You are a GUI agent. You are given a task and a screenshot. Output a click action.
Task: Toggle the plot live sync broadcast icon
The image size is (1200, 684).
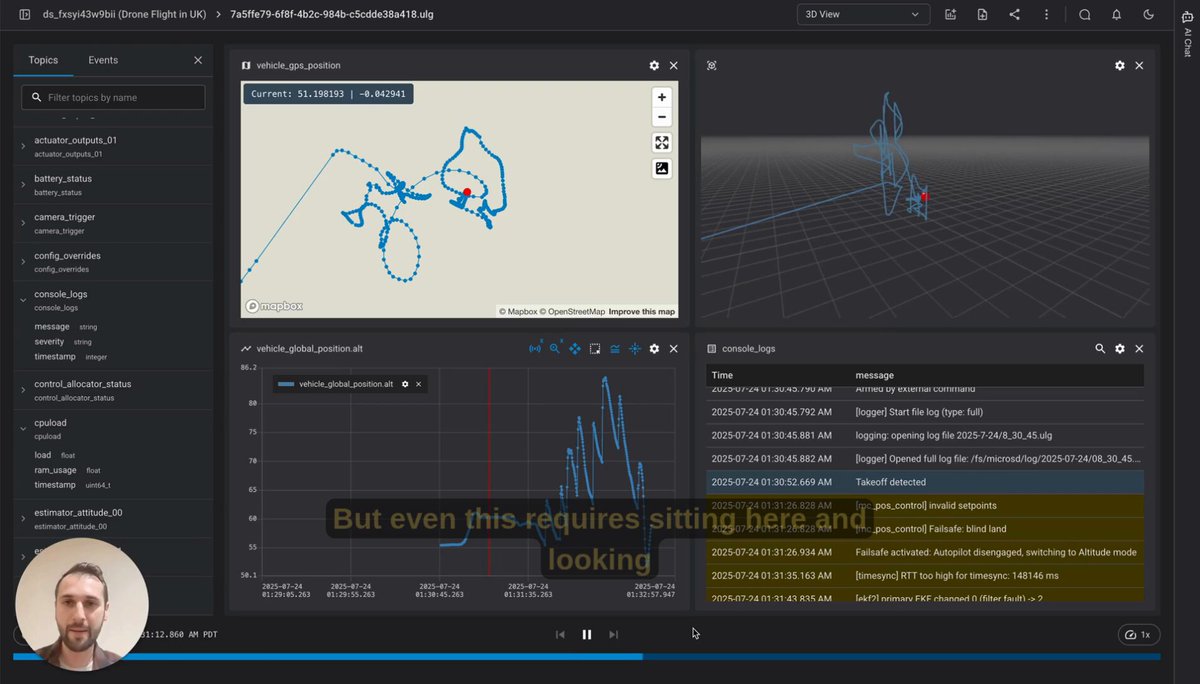535,348
